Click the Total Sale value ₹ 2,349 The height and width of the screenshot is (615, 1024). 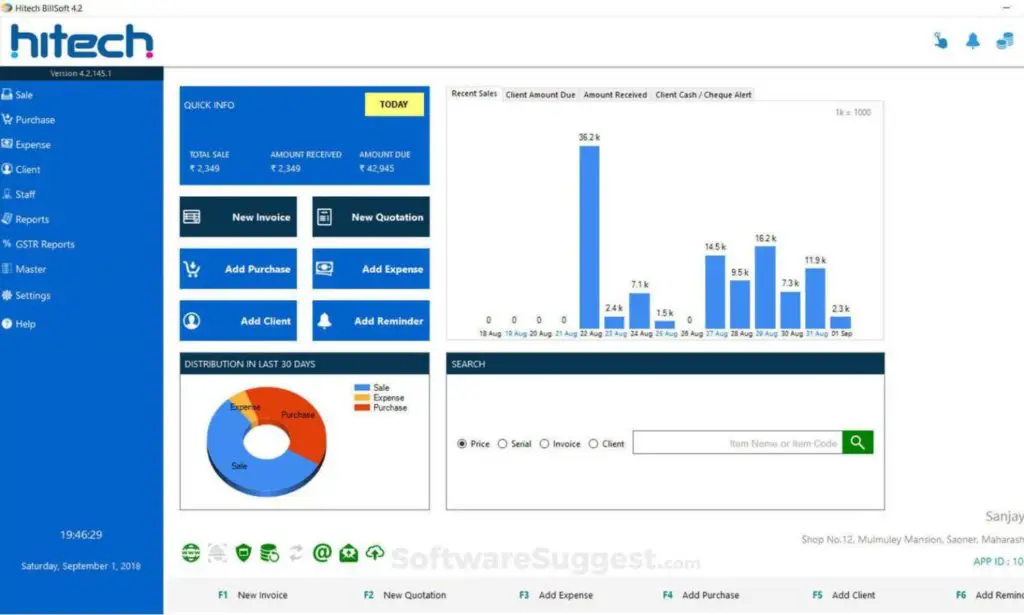(204, 168)
